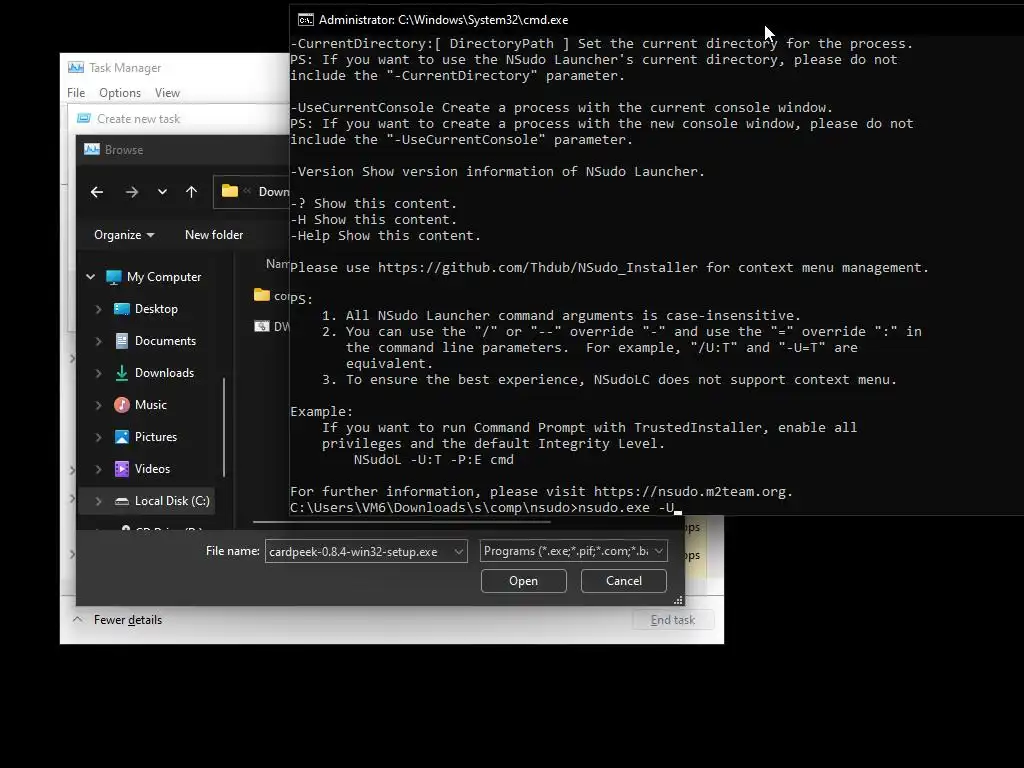Click Cancel button in Browse dialog
The width and height of the screenshot is (1024, 768).
624,581
